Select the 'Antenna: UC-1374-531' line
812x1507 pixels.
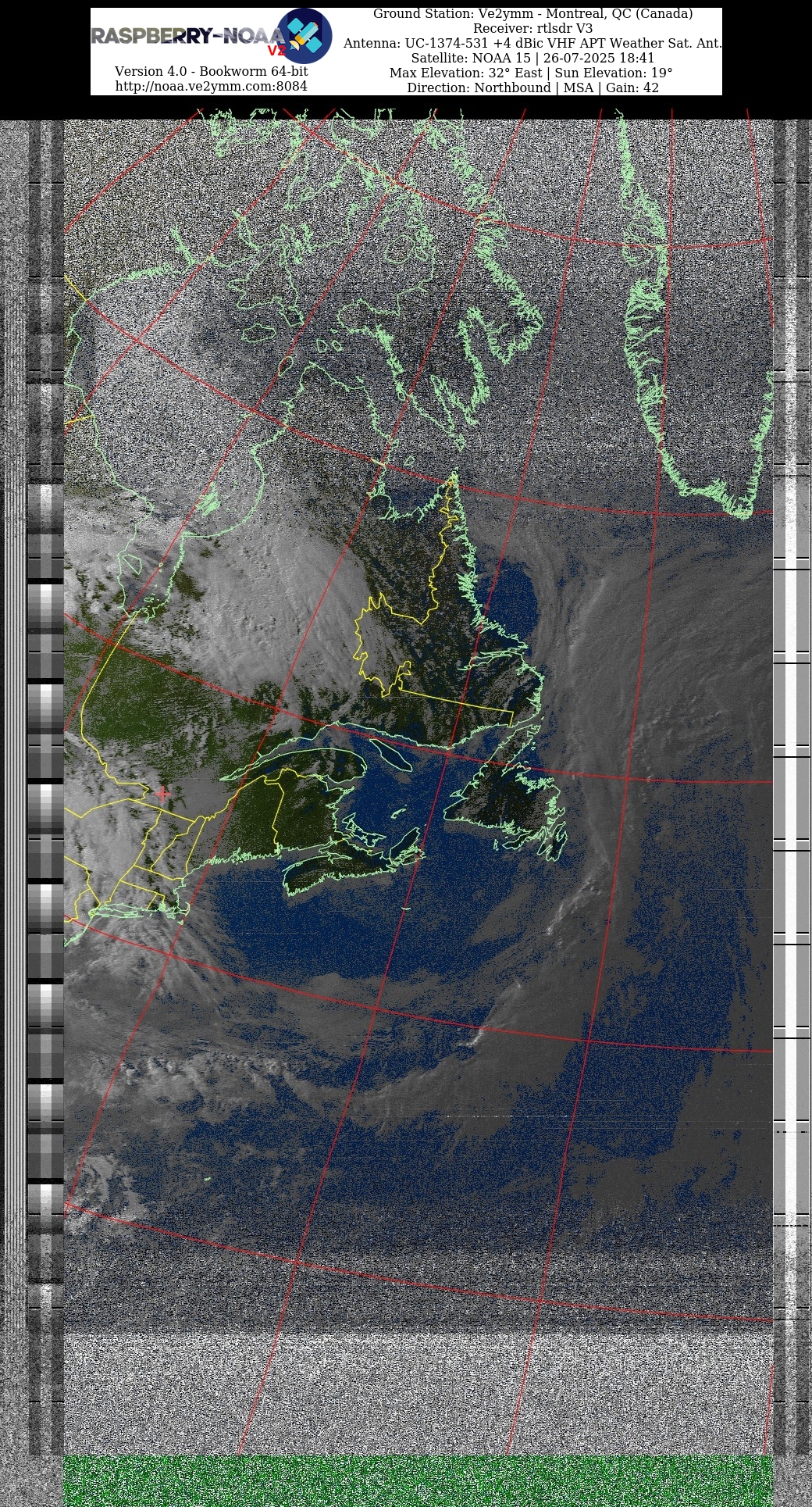[x=532, y=43]
